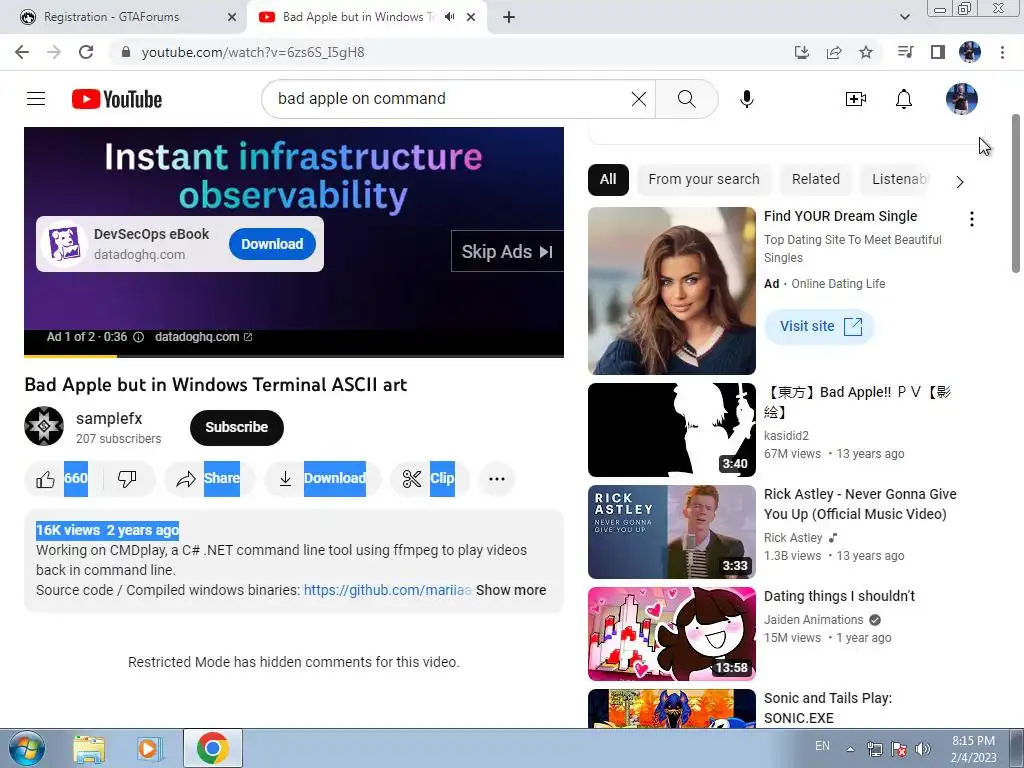Close the Bad Apple YouTube tab
Image resolution: width=1024 pixels, height=768 pixels.
click(x=471, y=17)
